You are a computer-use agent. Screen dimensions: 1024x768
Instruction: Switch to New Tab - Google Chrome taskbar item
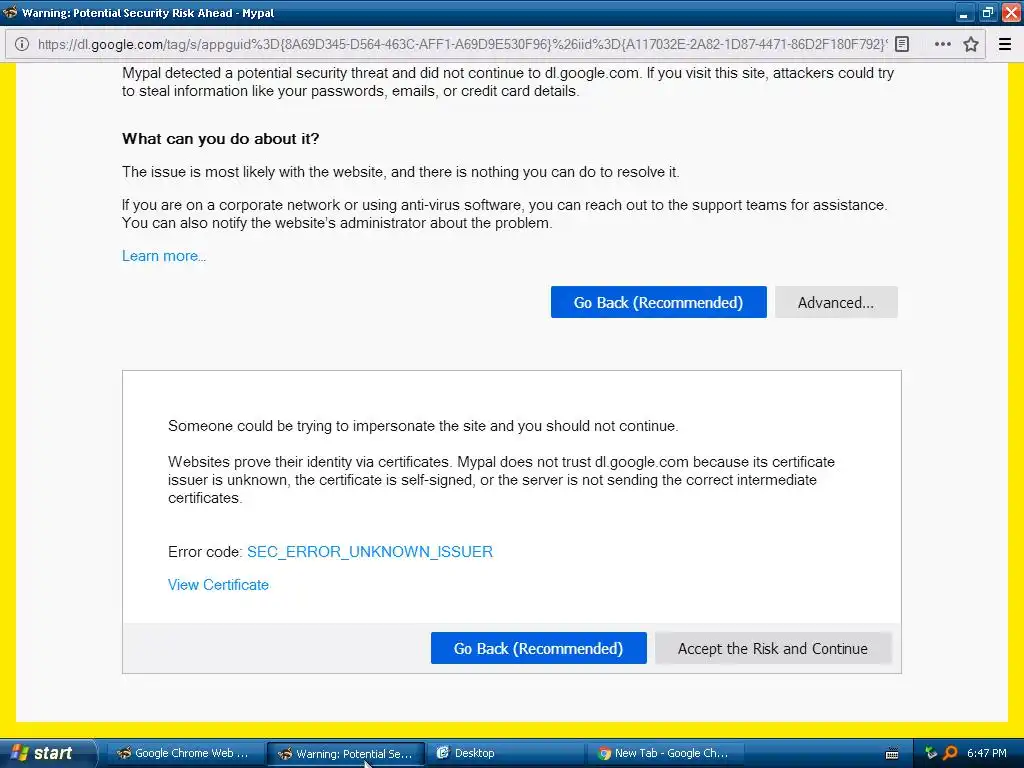[668, 753]
